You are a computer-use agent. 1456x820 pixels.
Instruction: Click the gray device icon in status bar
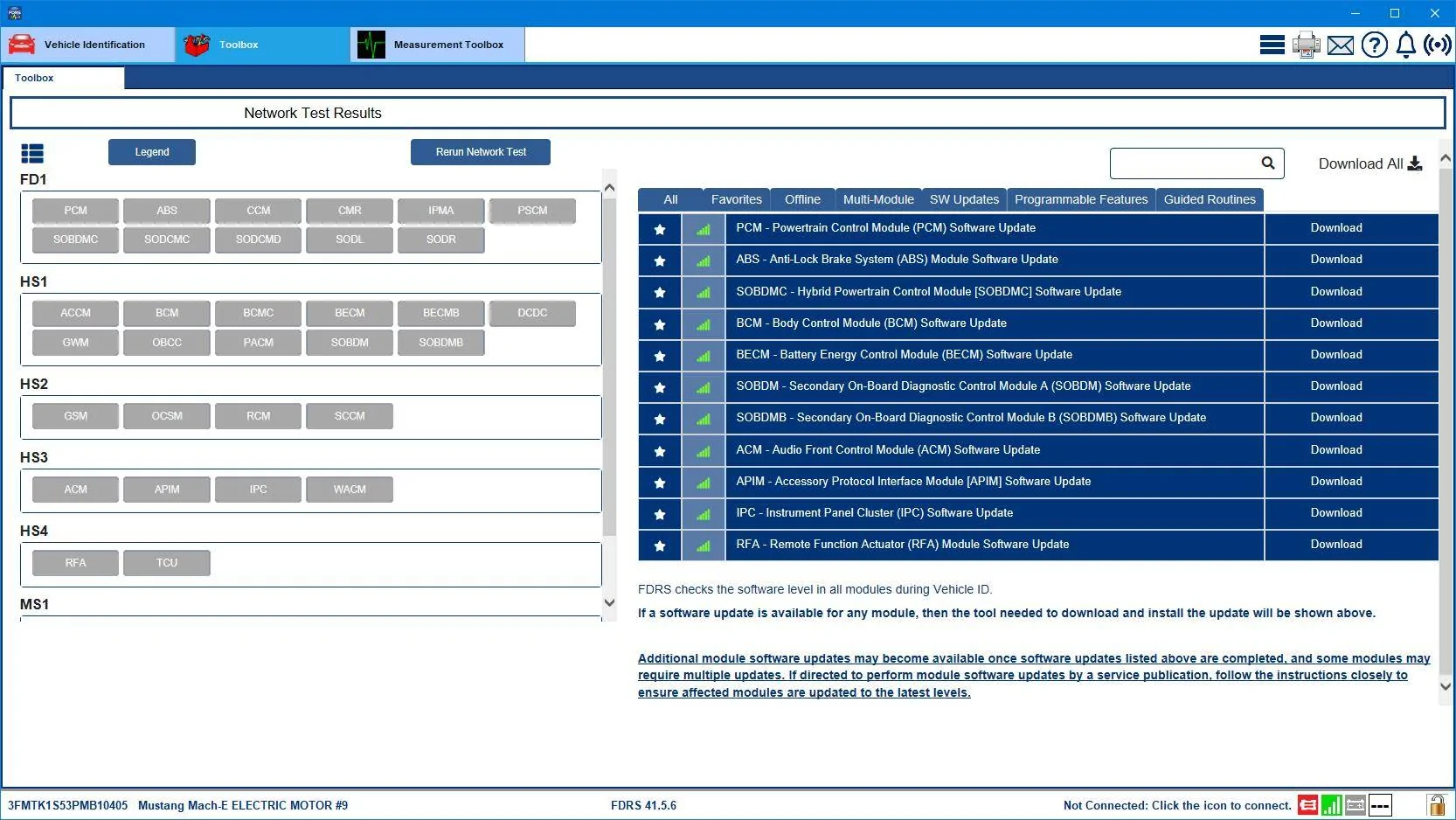point(1355,805)
